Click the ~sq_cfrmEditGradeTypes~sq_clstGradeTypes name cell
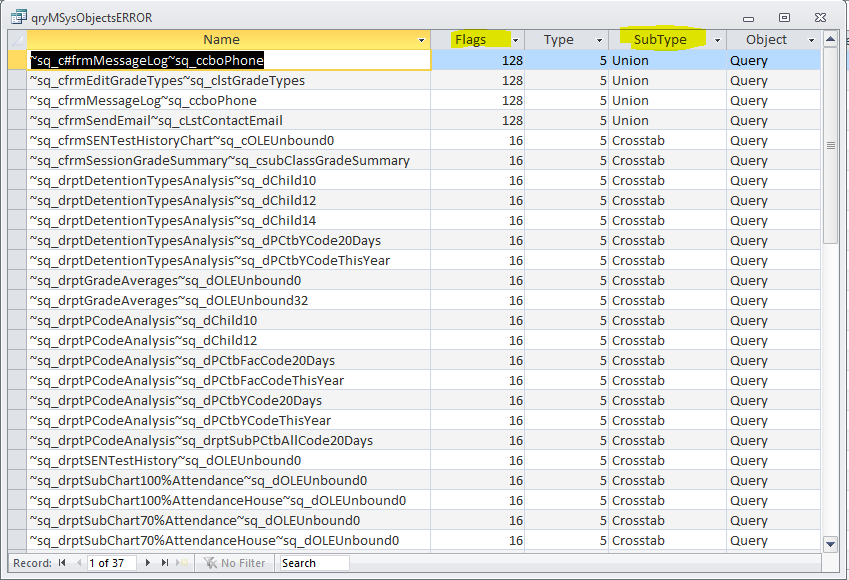The width and height of the screenshot is (849, 580). [228, 81]
